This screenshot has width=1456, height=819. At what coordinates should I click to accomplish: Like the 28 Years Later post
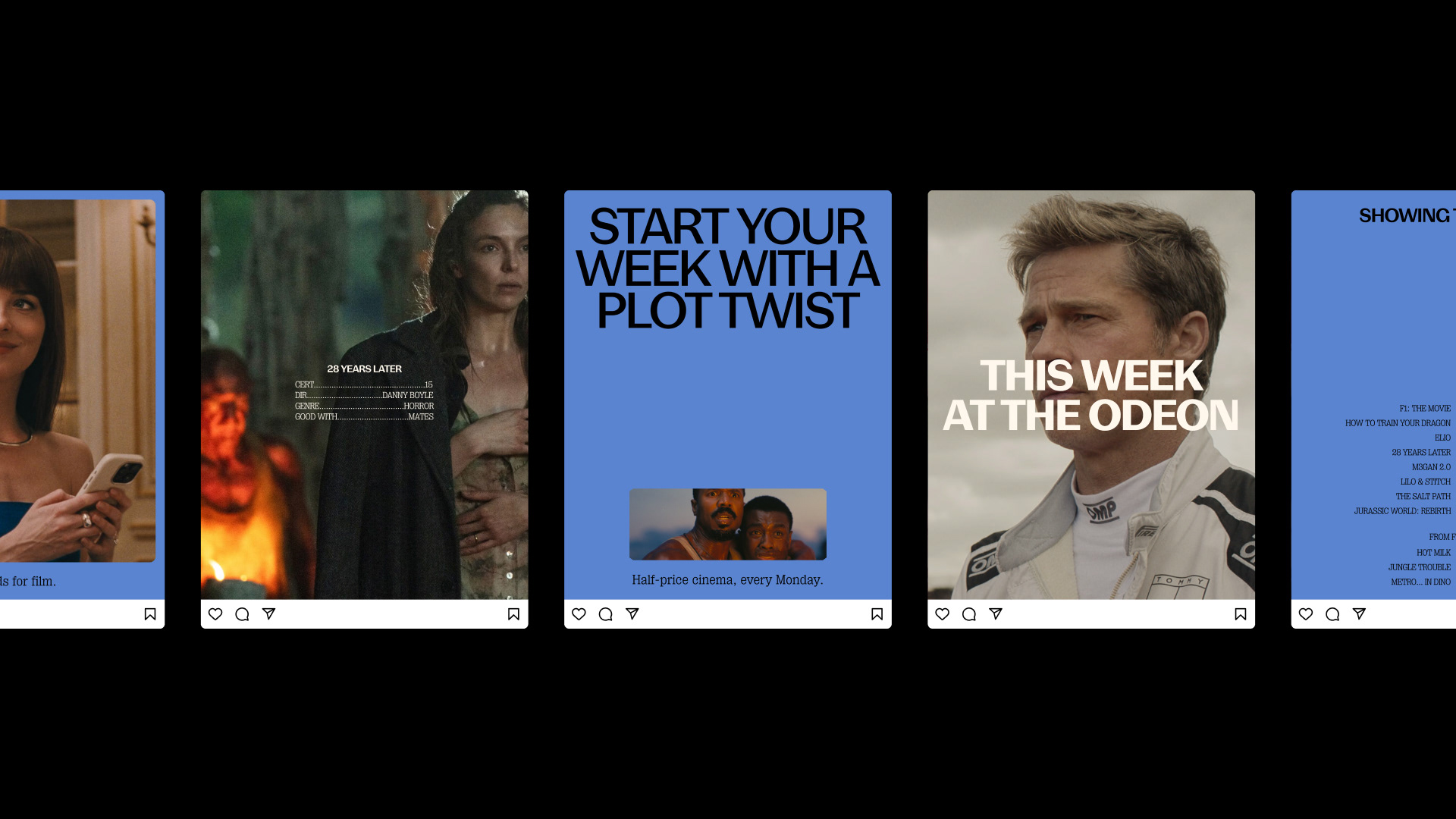[x=215, y=614]
